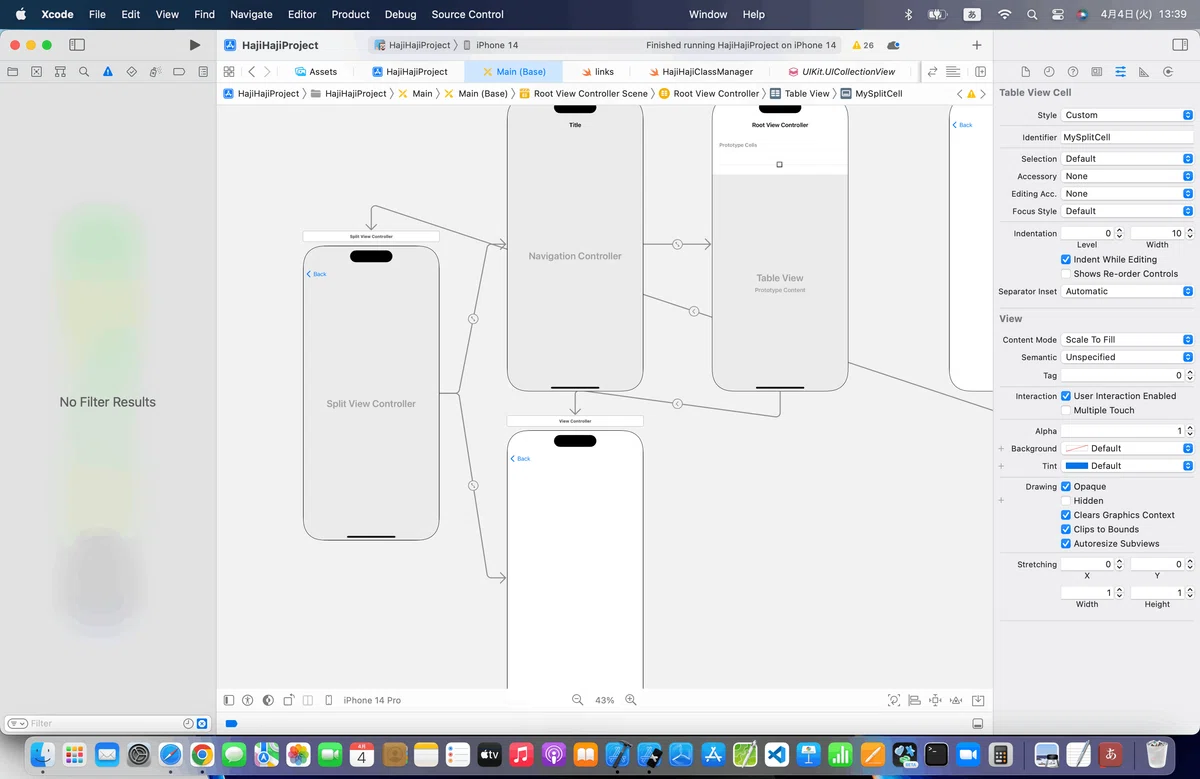Toggle Clips to Bounds checkbox
The image size is (1200, 779).
tap(1066, 529)
